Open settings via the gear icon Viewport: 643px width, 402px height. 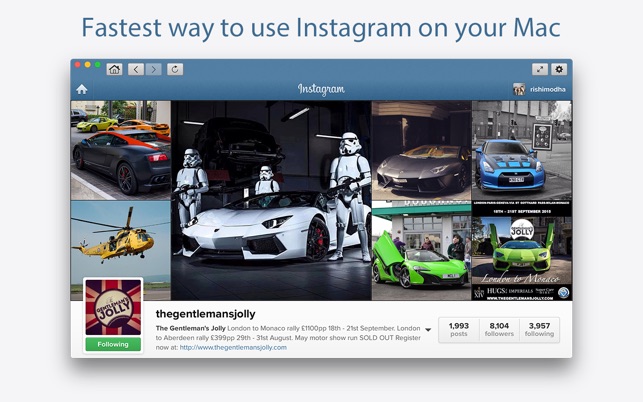pos(559,69)
